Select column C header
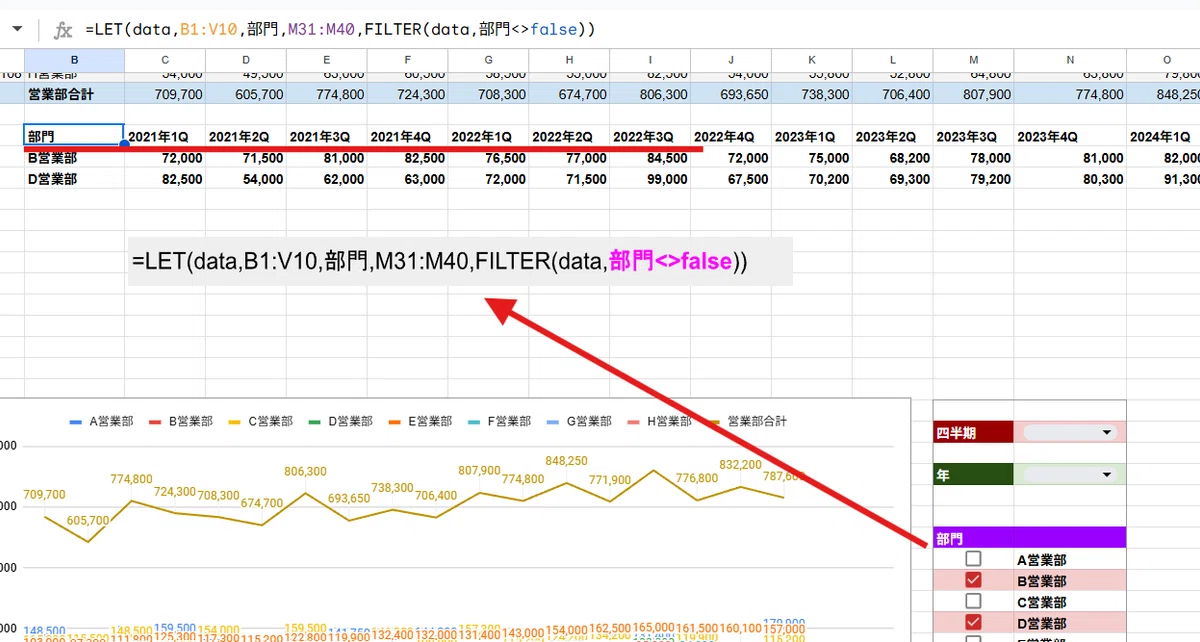 (x=165, y=60)
